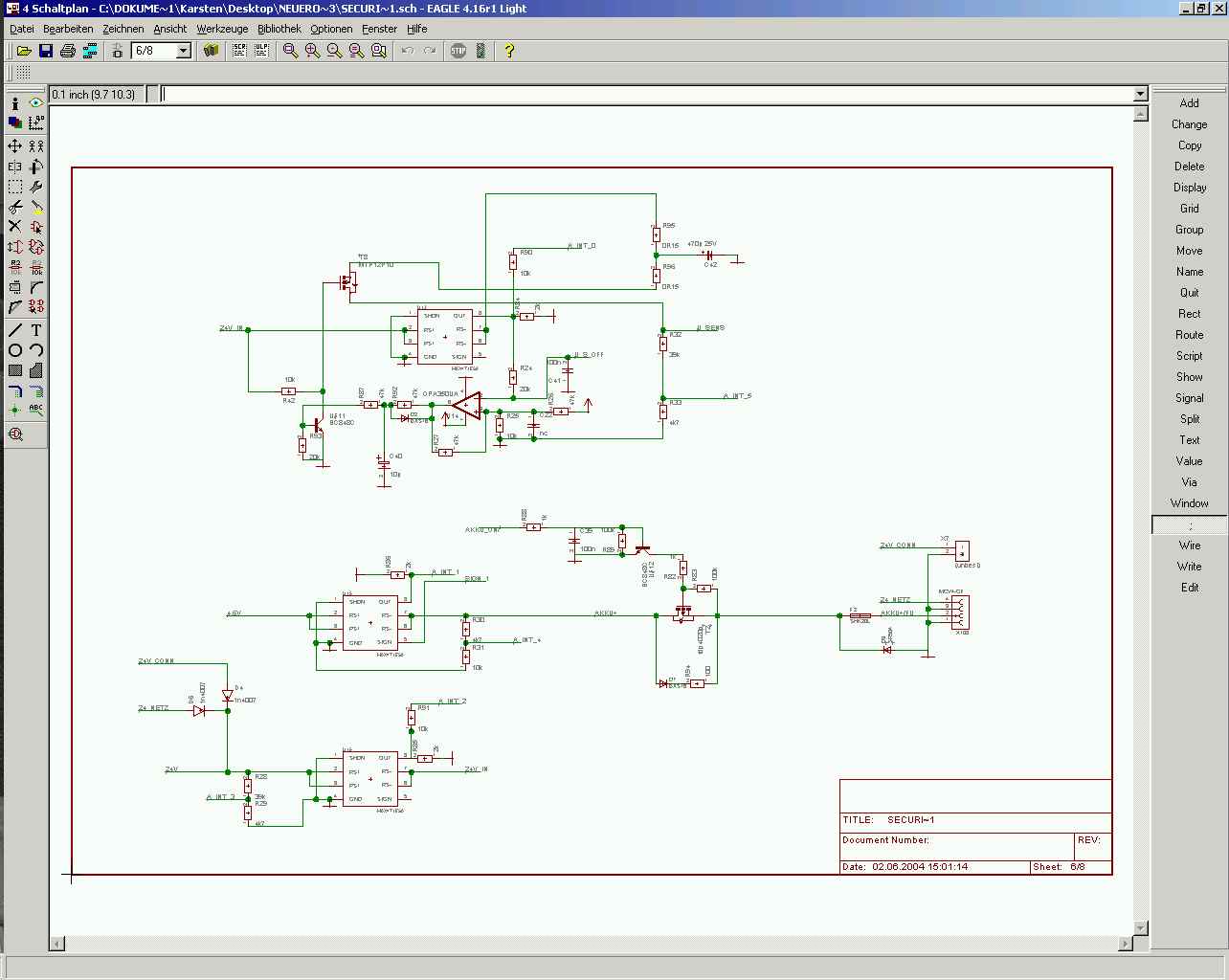Open grid settings with the dotted grid icon

[23, 73]
